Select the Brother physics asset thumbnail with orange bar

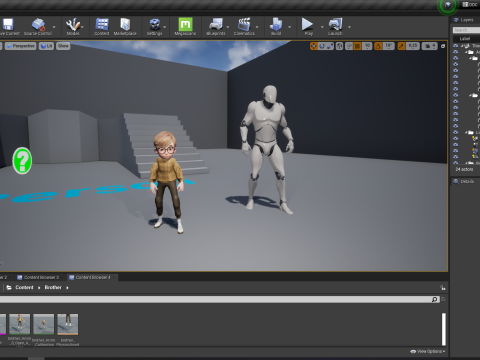click(68, 324)
